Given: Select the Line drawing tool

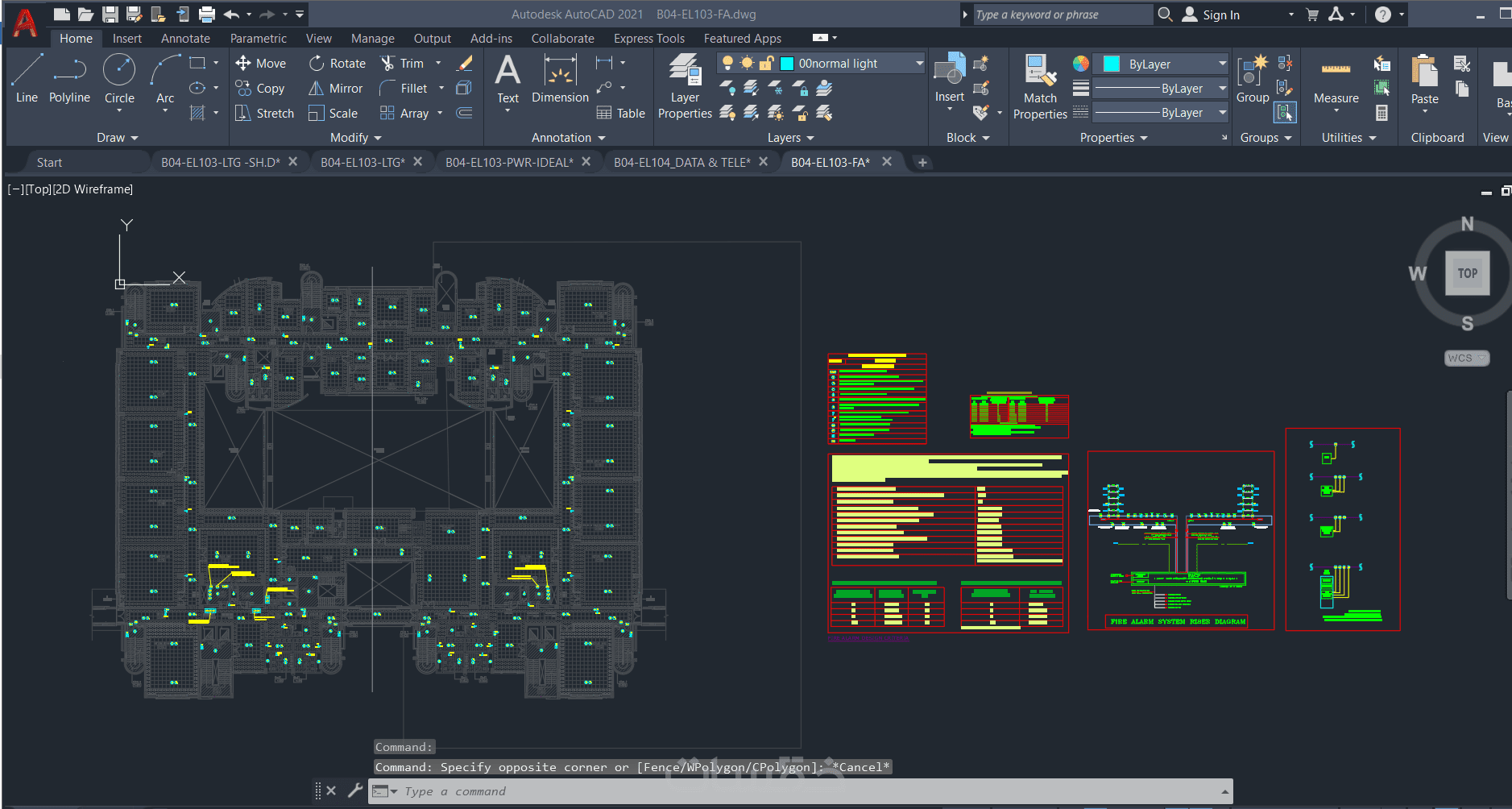Looking at the screenshot, I should (27, 78).
